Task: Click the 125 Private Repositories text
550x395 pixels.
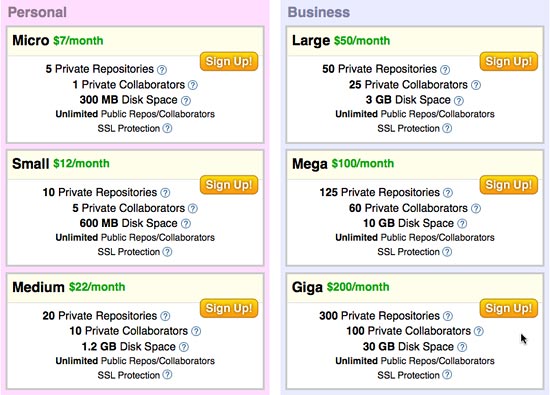Action: point(380,193)
